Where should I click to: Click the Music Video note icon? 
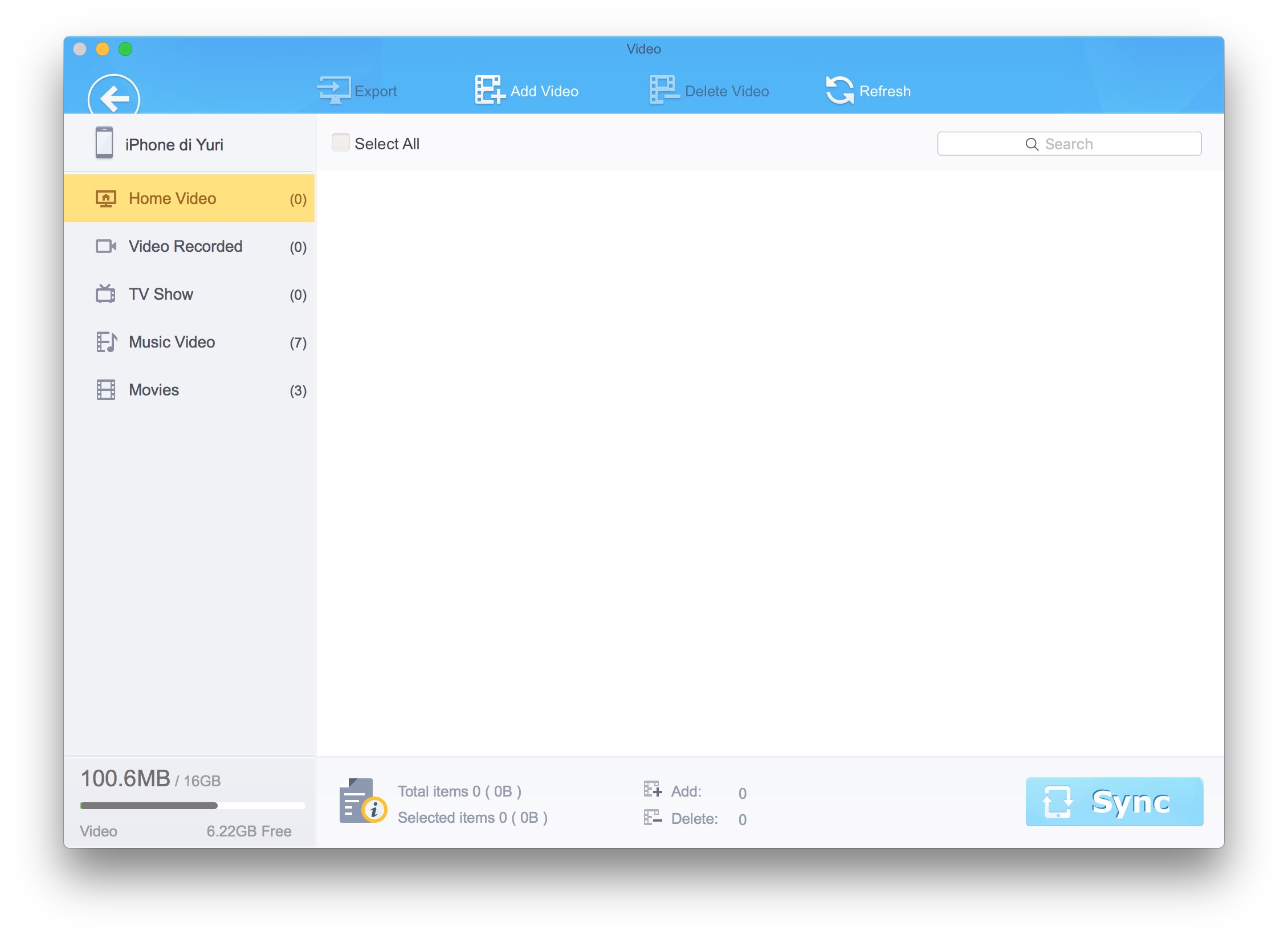(106, 342)
